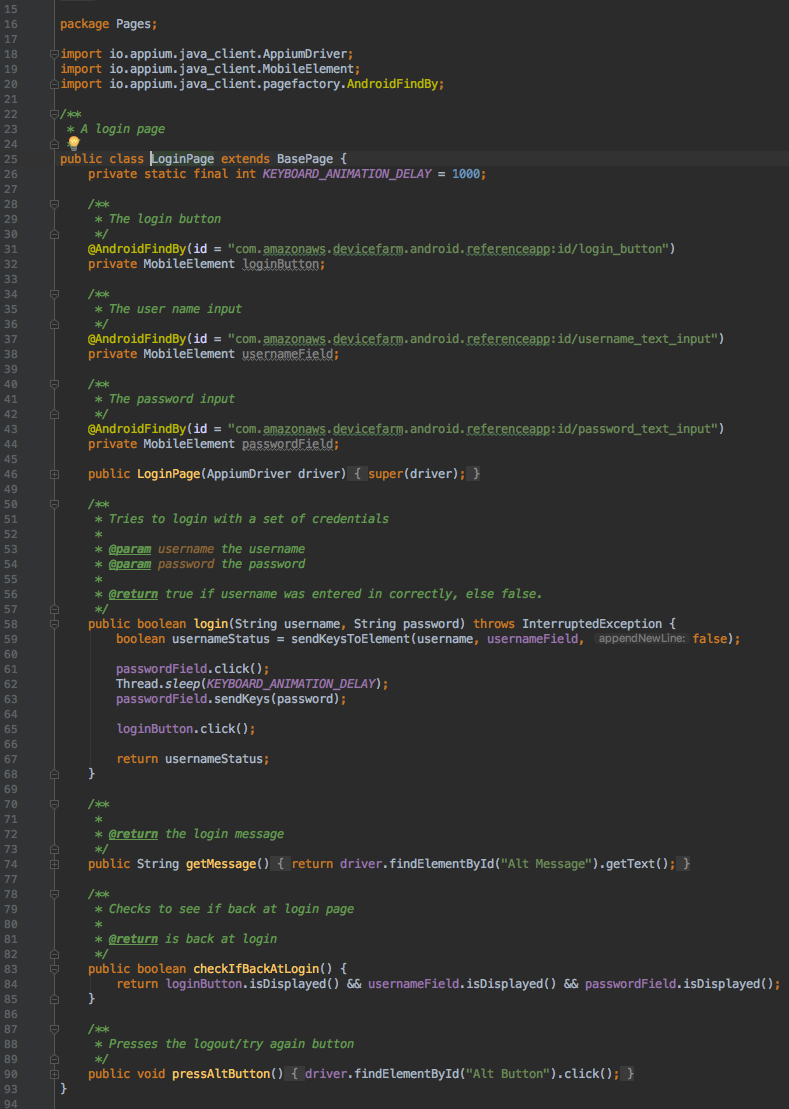Click line number 94 in the gutter
Screen dimensions: 789x1109
click(x=11, y=1104)
